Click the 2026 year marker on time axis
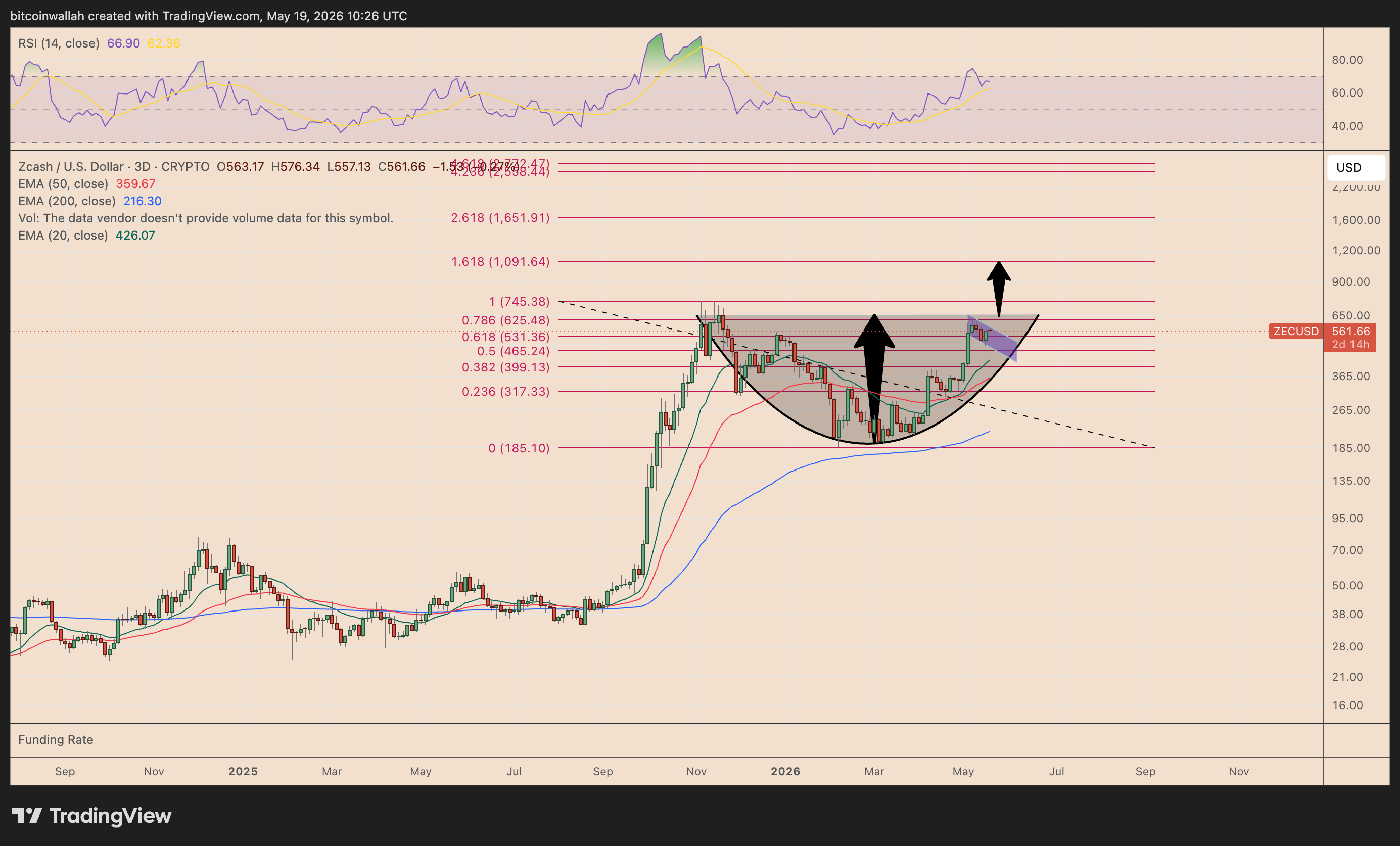1400x846 pixels. pyautogui.click(x=785, y=771)
